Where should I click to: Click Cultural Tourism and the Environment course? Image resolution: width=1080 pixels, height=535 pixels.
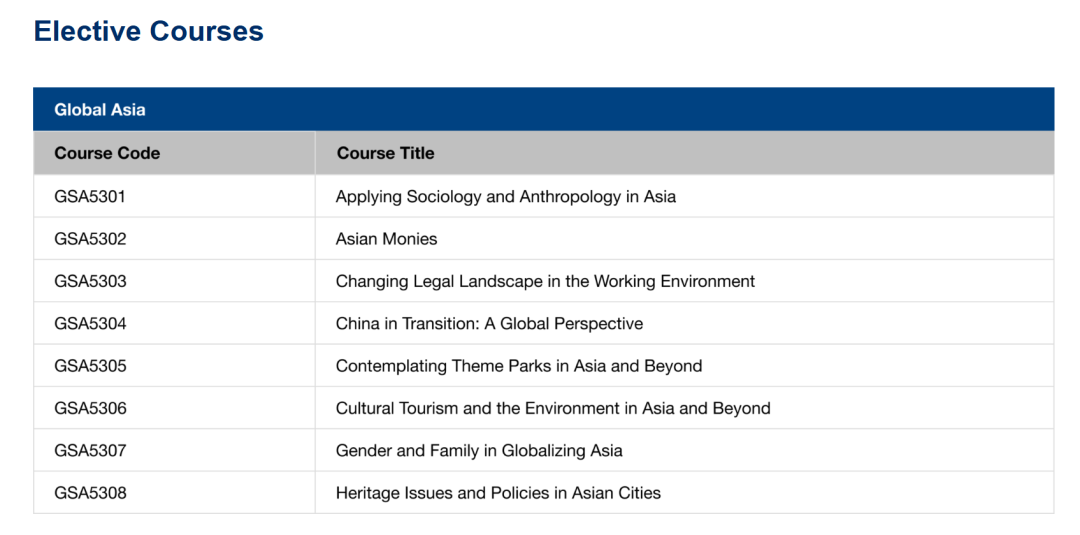click(553, 408)
